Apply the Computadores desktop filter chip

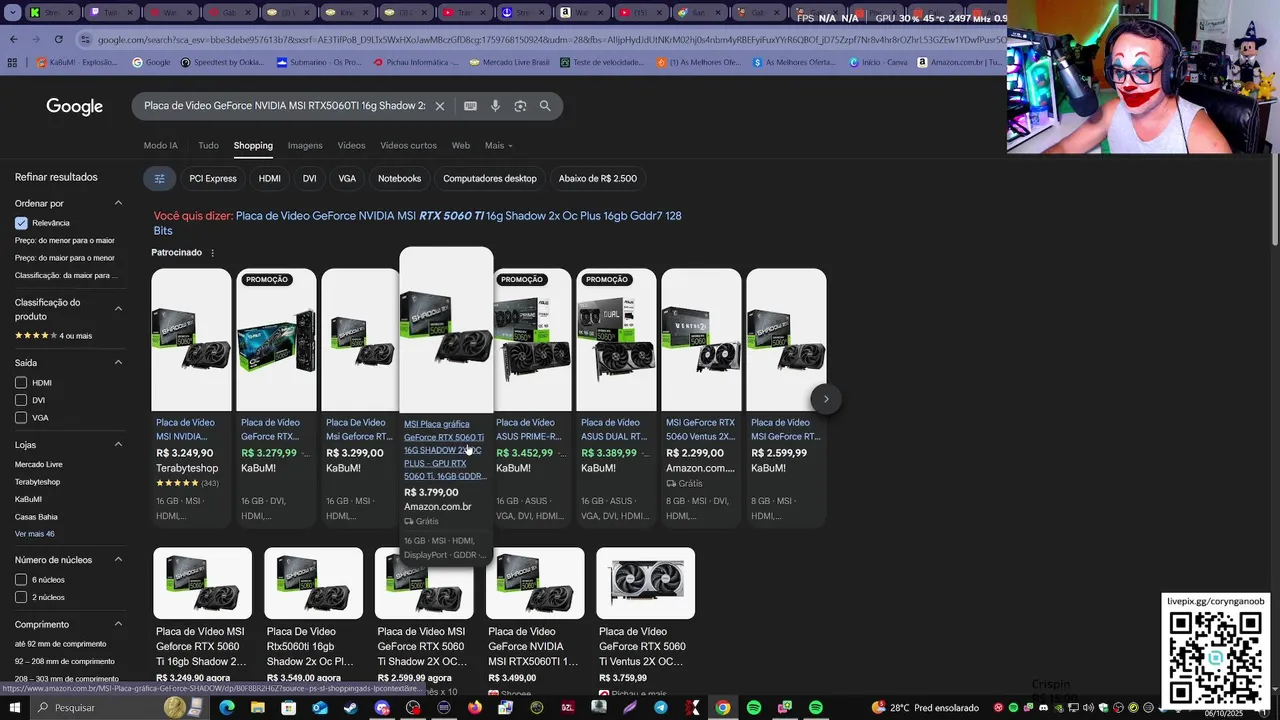click(x=490, y=178)
